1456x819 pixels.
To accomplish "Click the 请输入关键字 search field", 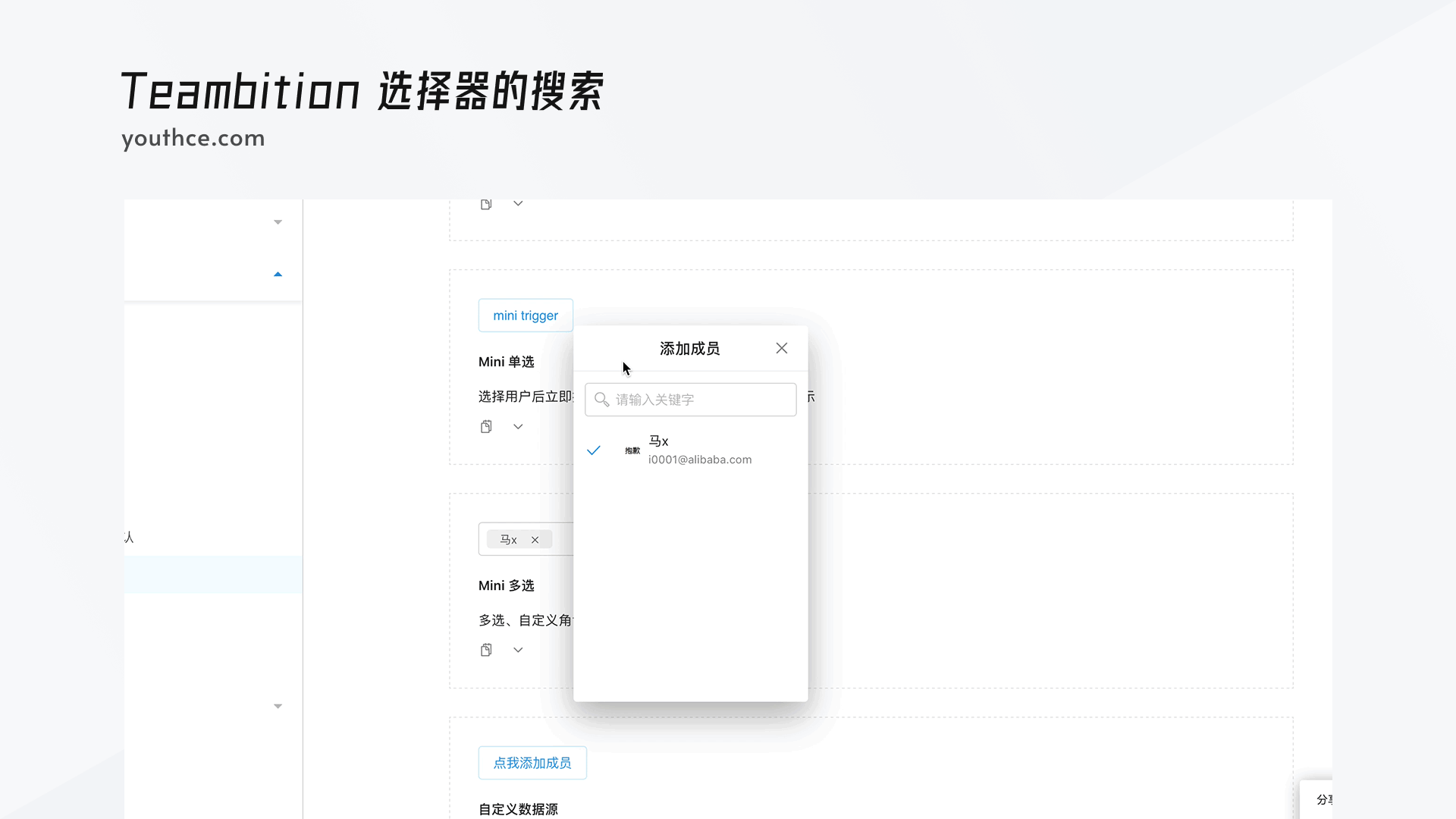I will 690,400.
